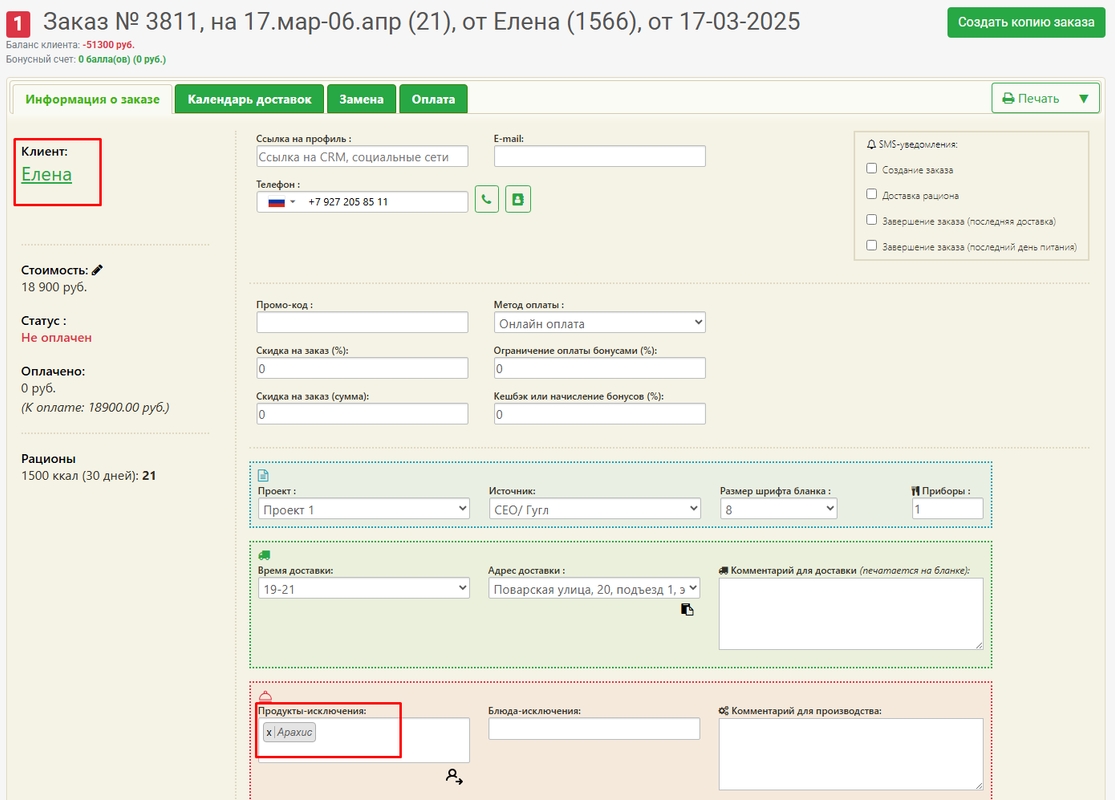
Task: Open client profile link Елена
Action: tap(47, 174)
